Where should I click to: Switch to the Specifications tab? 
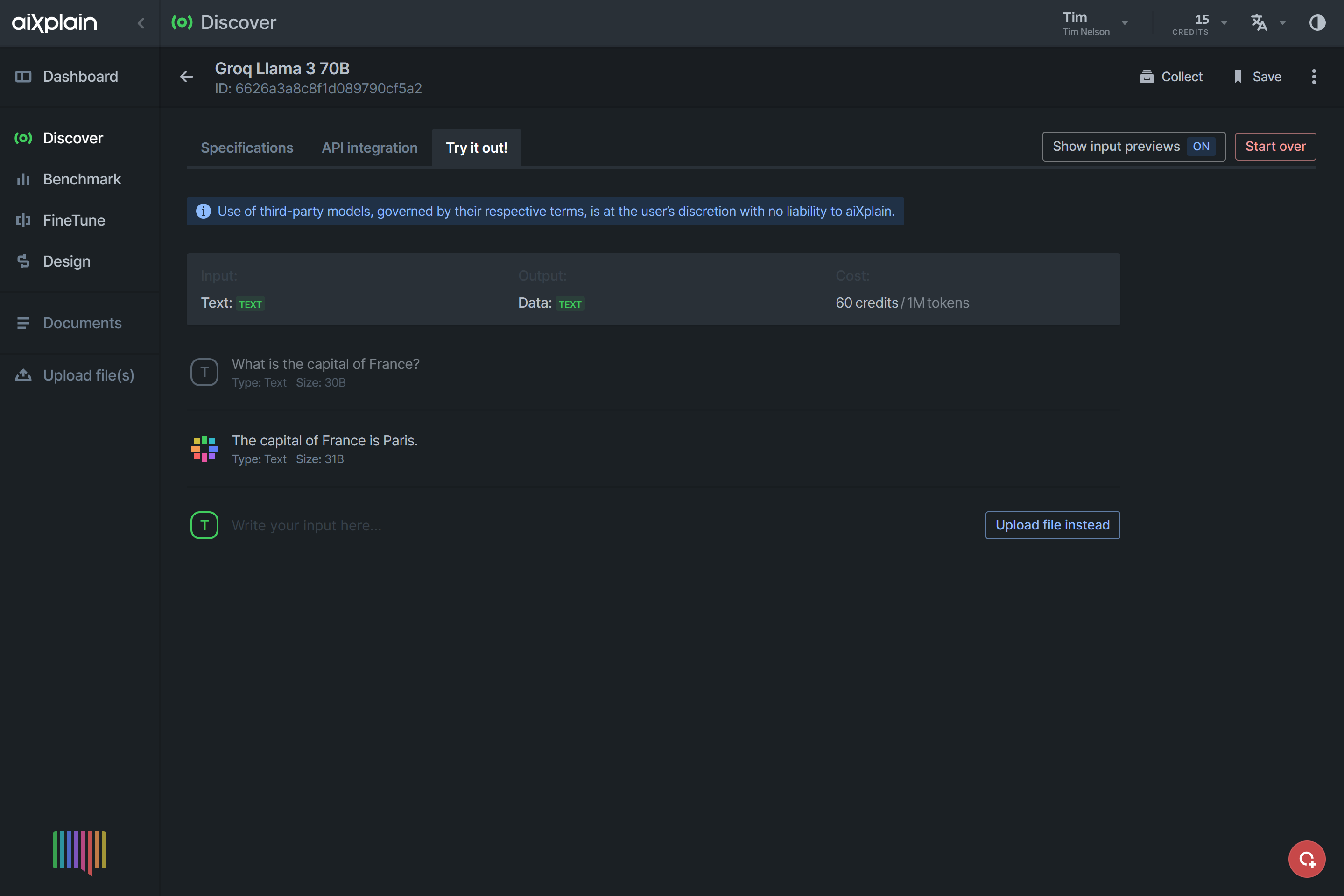(247, 148)
